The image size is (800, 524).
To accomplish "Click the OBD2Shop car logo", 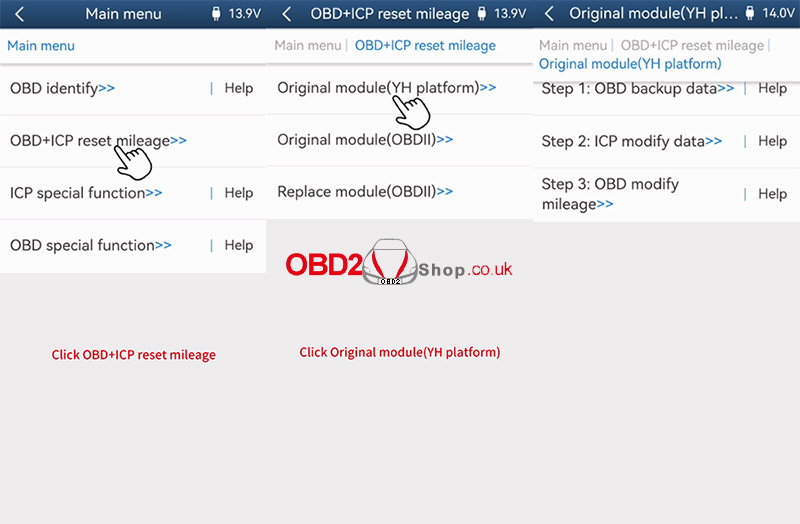I will [x=390, y=264].
